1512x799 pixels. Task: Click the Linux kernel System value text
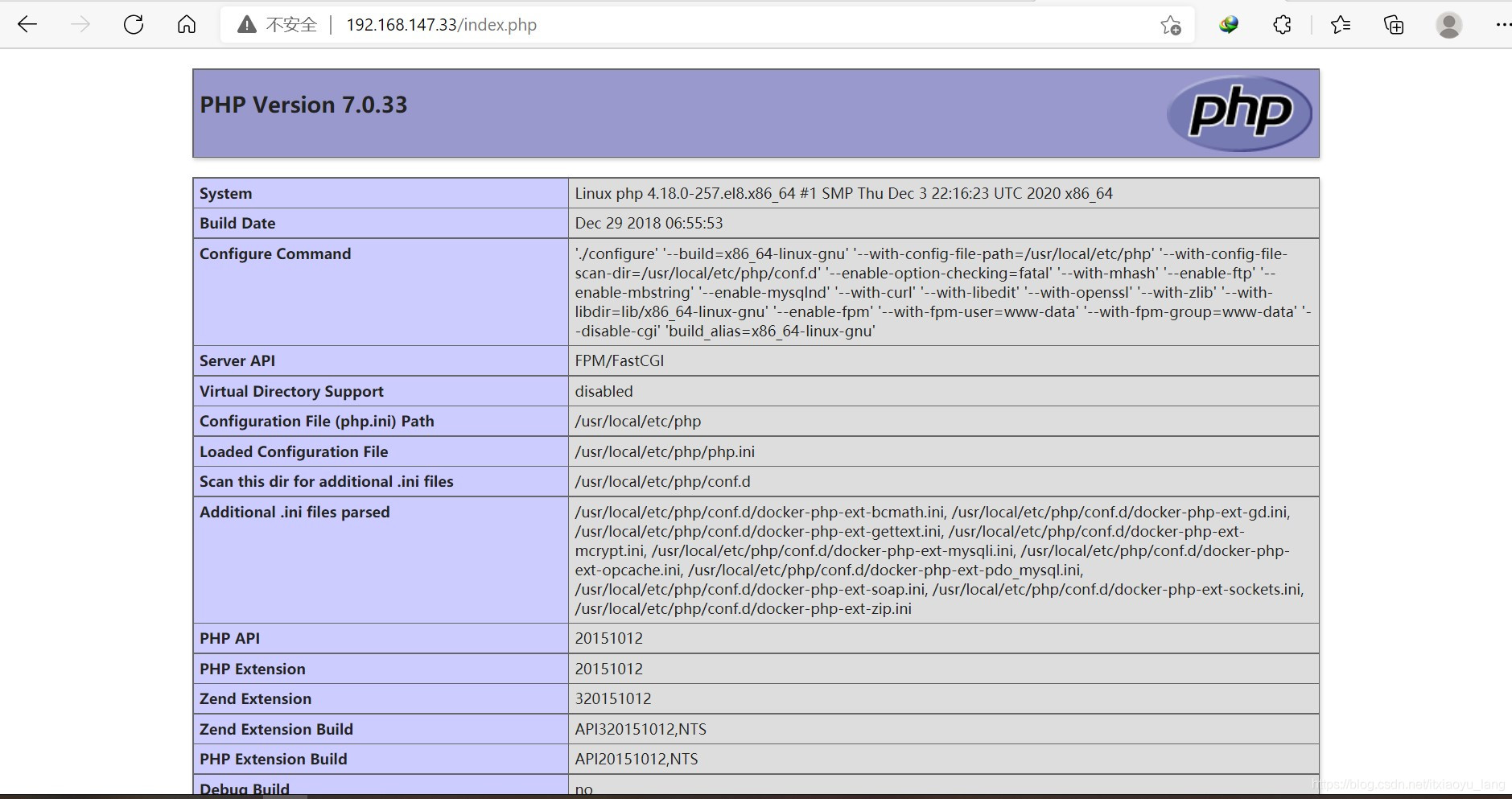pyautogui.click(x=843, y=193)
